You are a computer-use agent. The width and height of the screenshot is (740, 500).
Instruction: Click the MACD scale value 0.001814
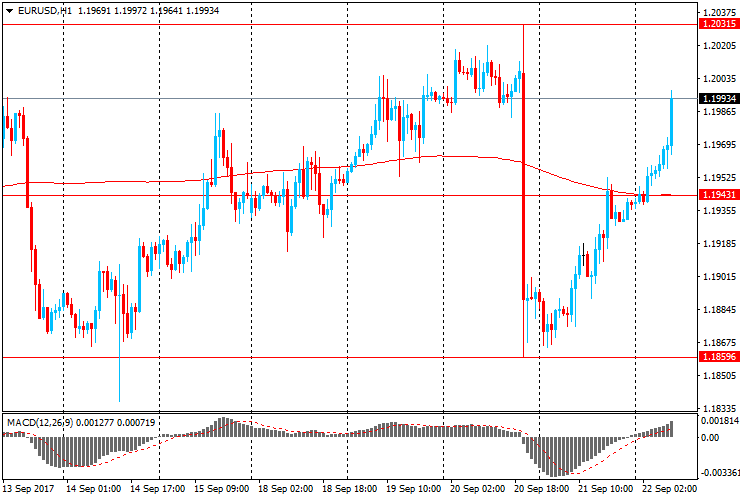(719, 421)
